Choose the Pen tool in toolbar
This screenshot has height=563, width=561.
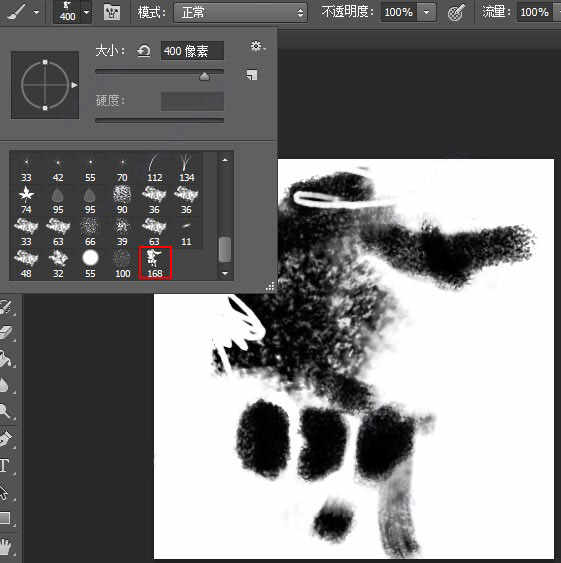(6, 439)
